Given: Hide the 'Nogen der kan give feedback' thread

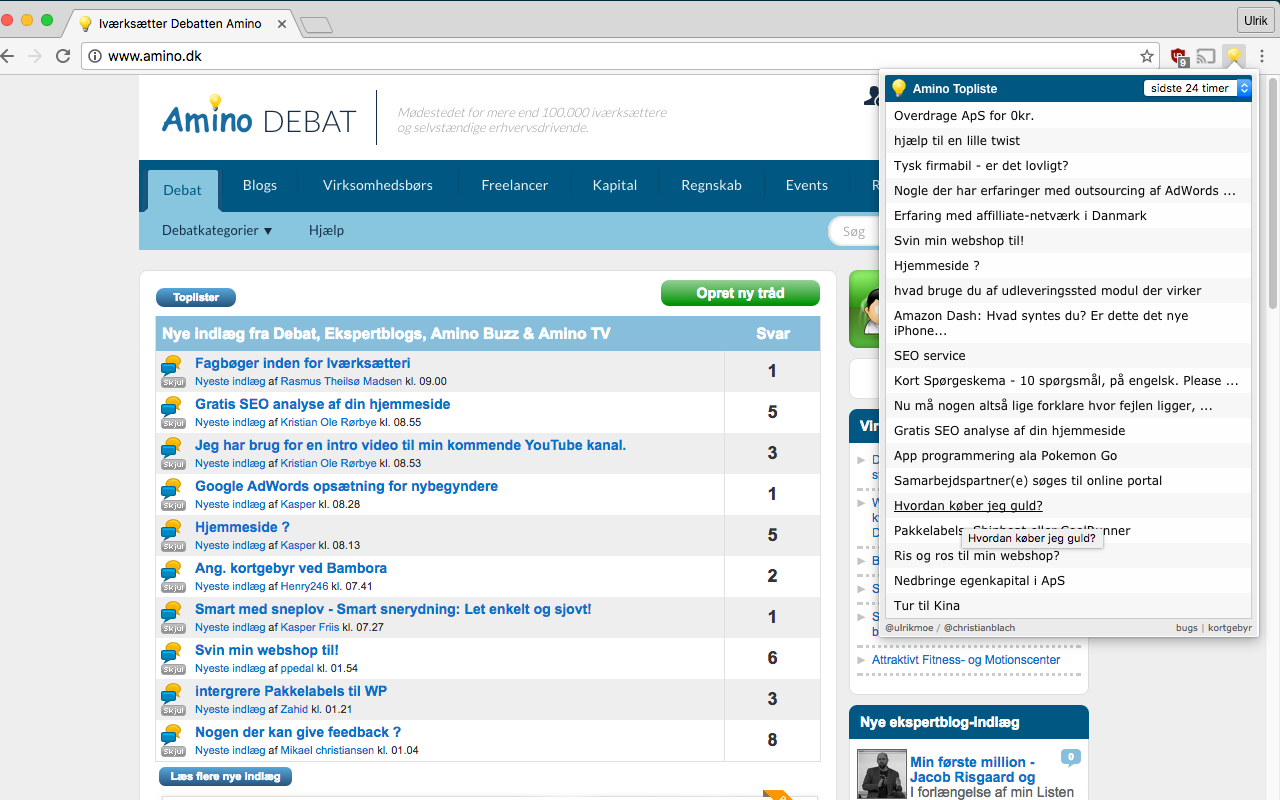Looking at the screenshot, I should point(173,751).
